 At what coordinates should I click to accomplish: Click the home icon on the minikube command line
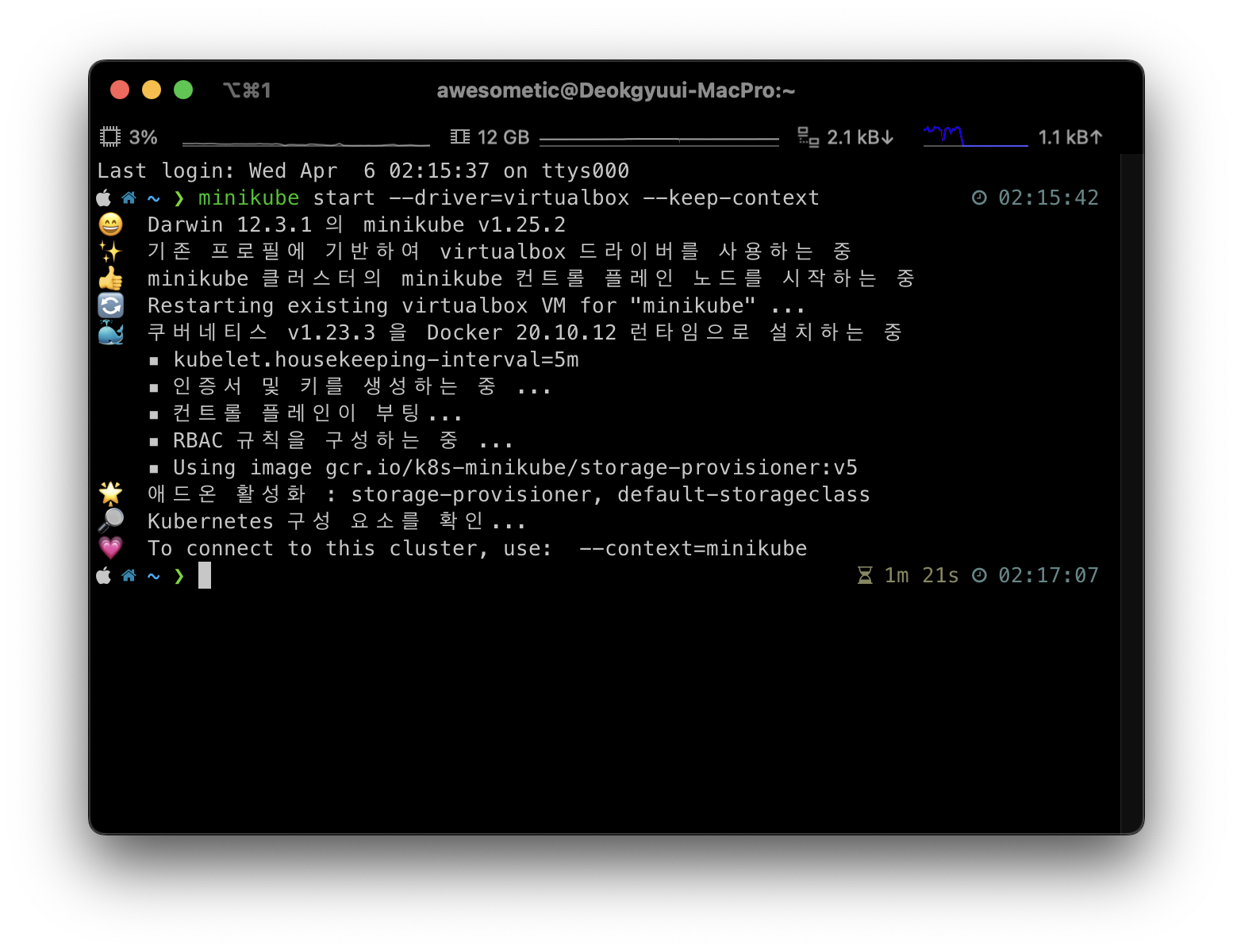(129, 198)
